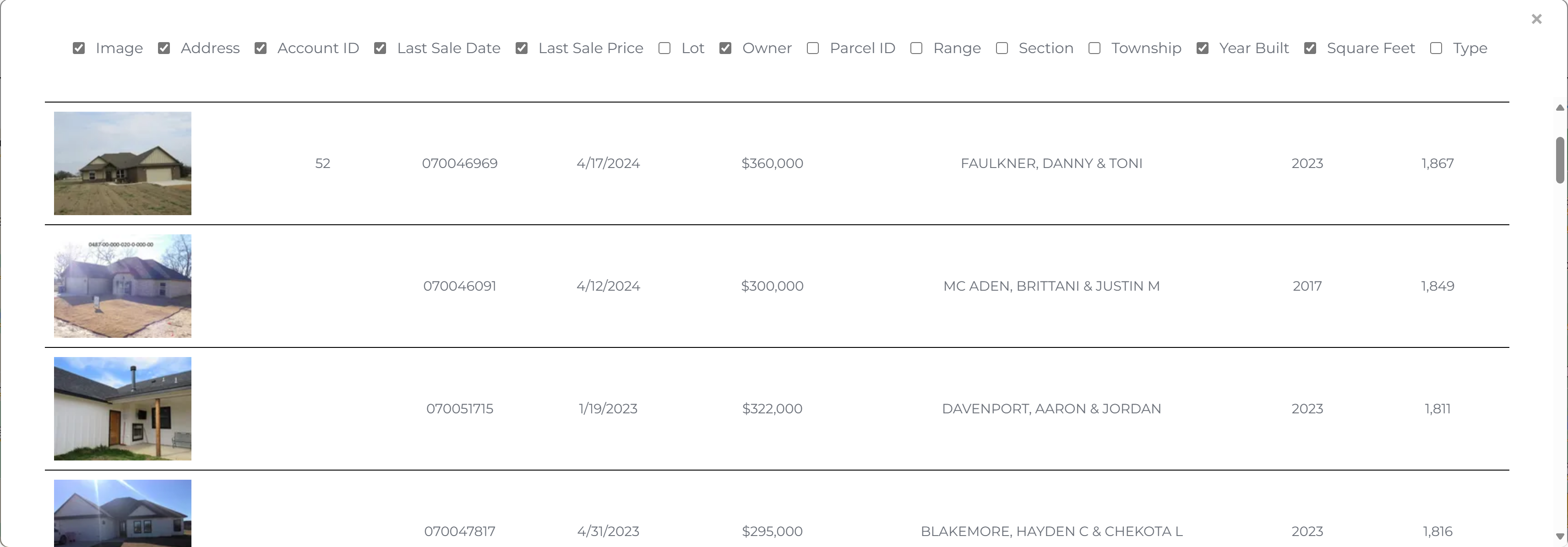Close the property list dialog
The image size is (1568, 547).
click(1536, 19)
